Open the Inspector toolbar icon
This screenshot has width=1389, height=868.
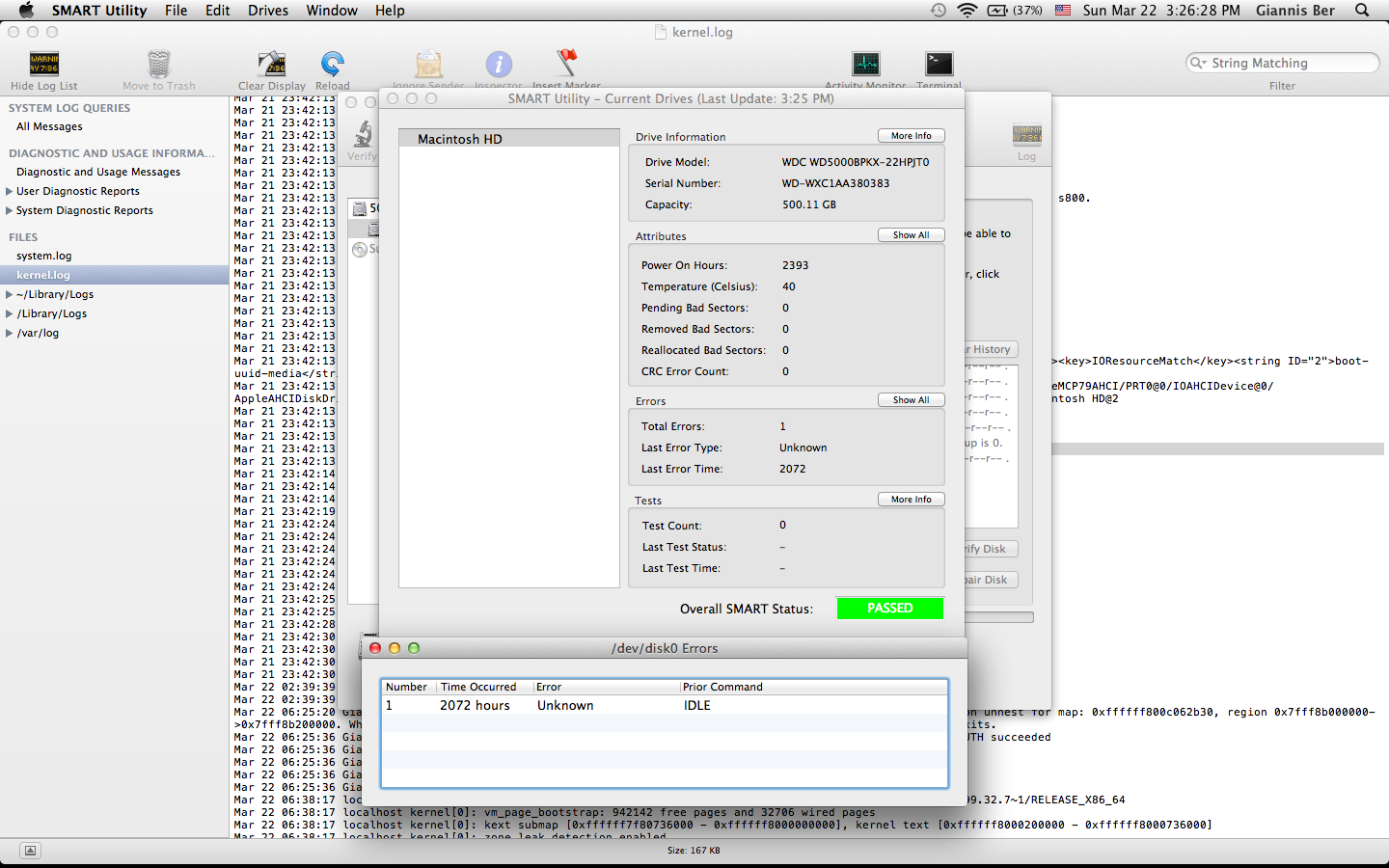pos(499,65)
